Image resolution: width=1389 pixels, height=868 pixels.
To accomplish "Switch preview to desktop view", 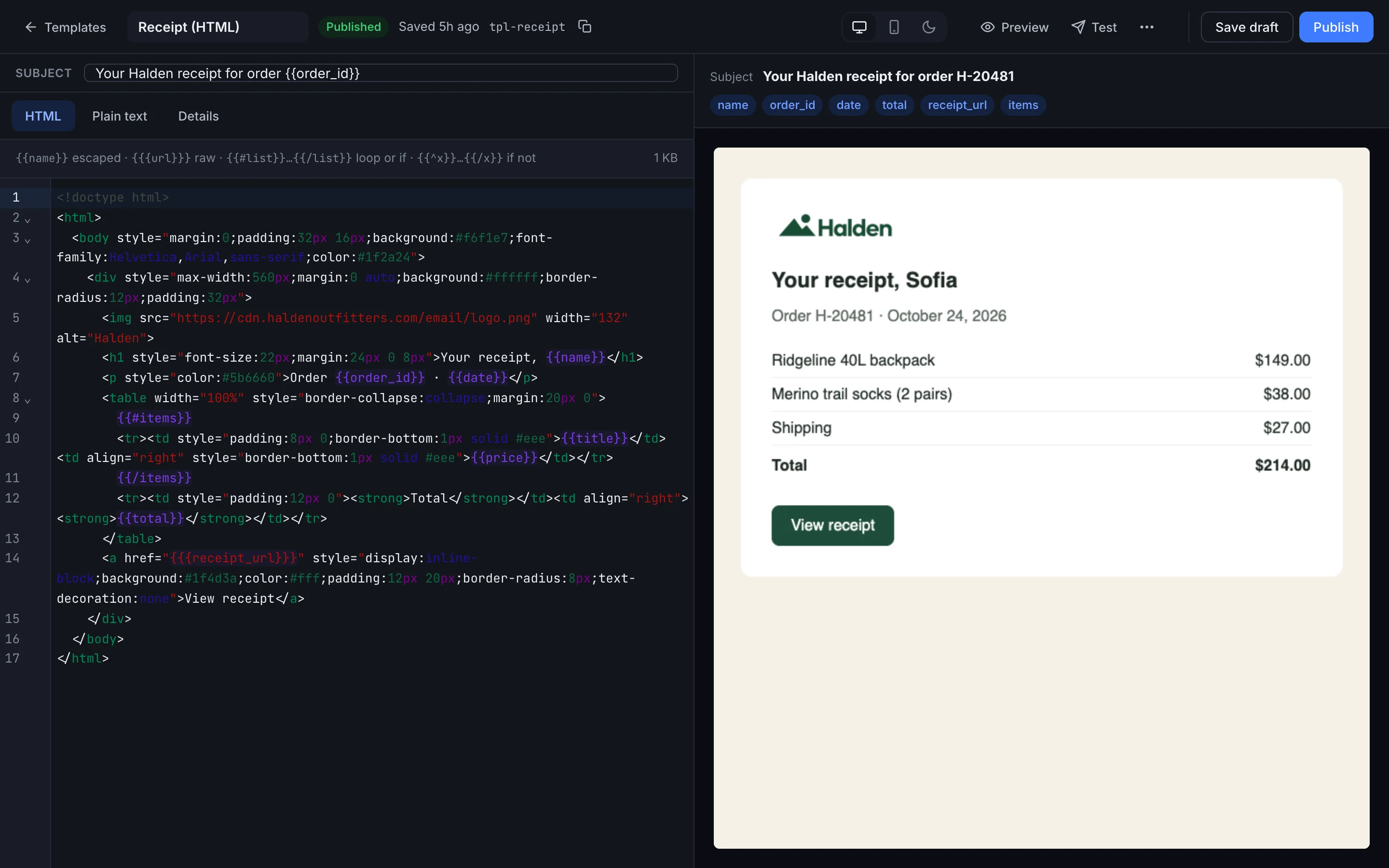I will pyautogui.click(x=859, y=27).
